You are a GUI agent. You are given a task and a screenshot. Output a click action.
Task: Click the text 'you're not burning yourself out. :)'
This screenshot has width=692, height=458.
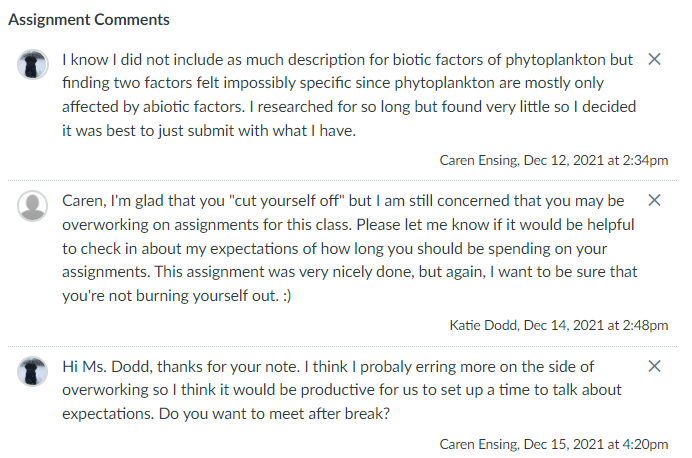(x=177, y=296)
